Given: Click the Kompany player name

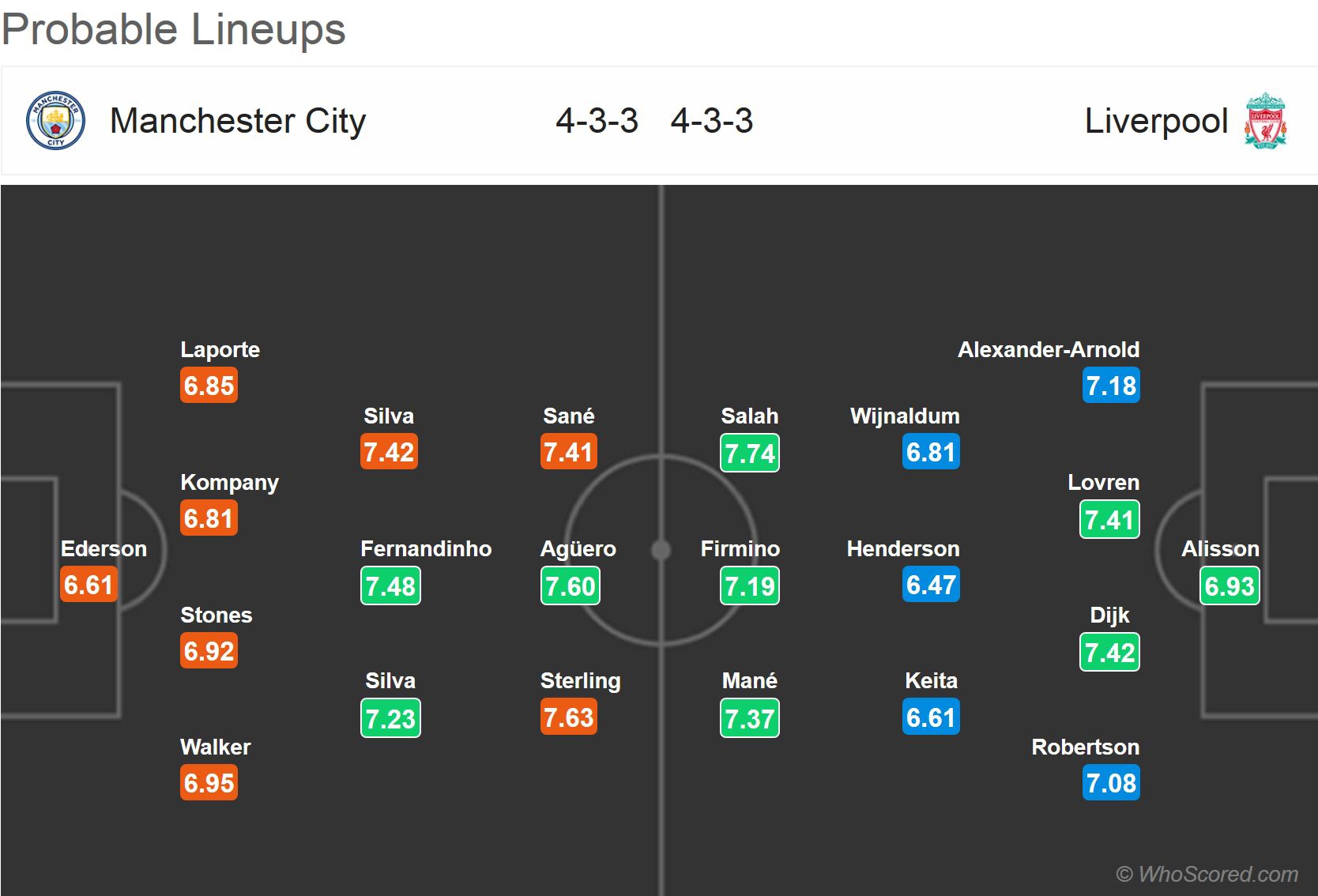Looking at the screenshot, I should (229, 482).
